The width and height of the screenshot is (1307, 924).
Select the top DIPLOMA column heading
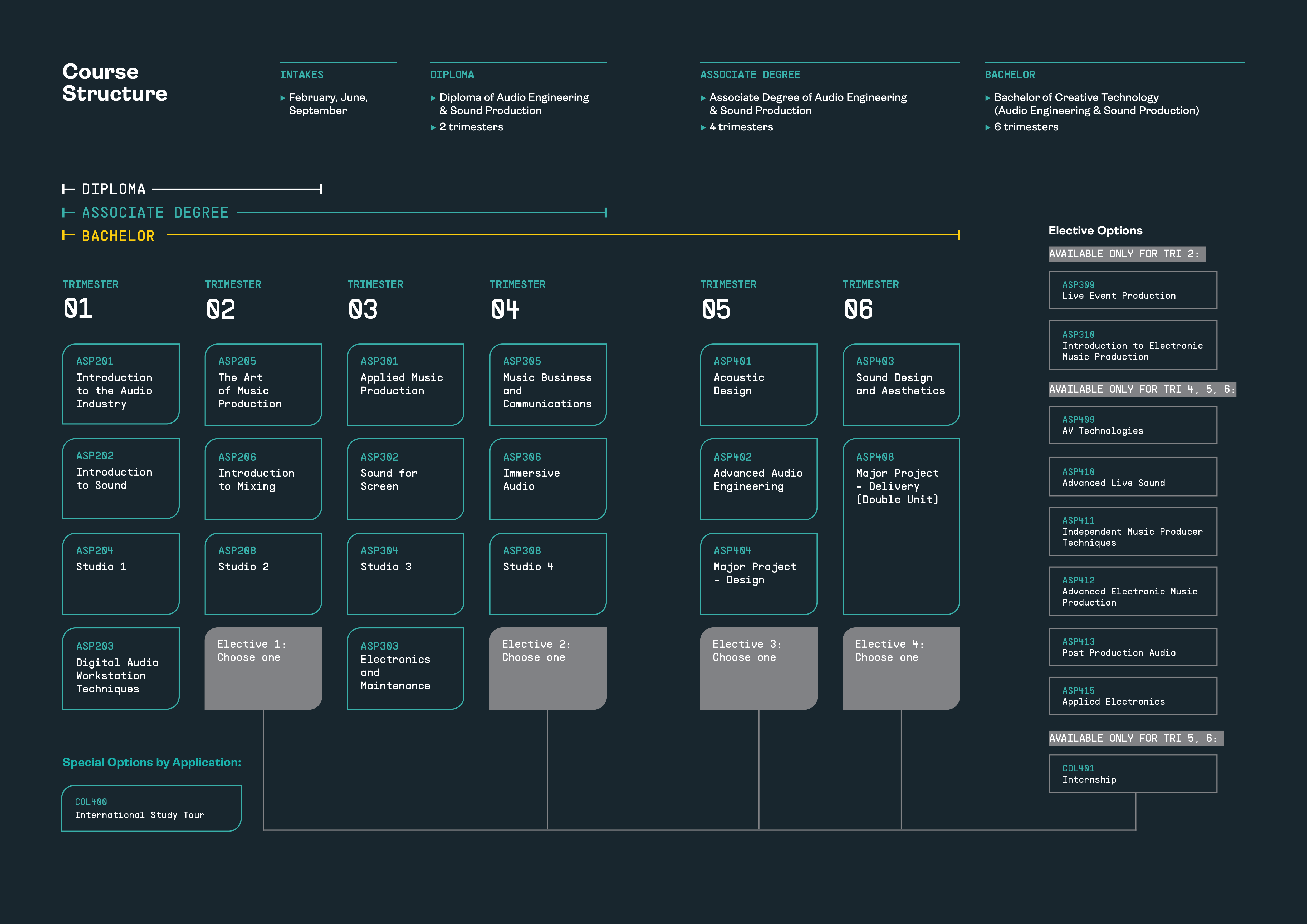[452, 75]
